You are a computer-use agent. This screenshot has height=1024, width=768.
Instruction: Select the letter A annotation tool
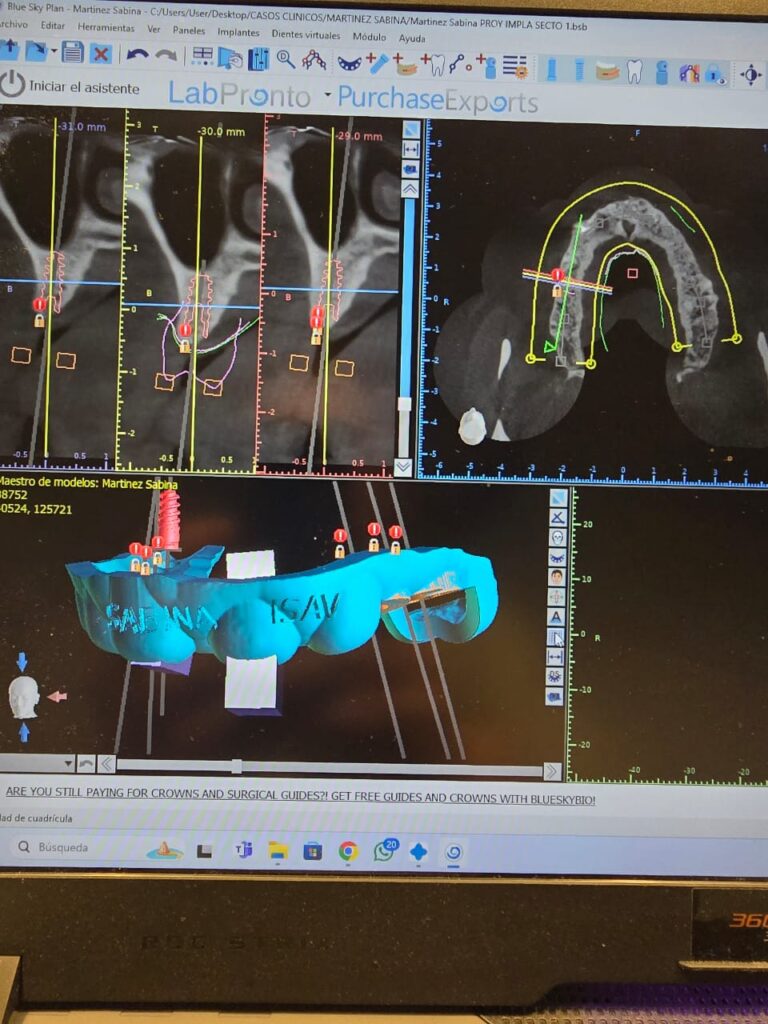tap(557, 616)
